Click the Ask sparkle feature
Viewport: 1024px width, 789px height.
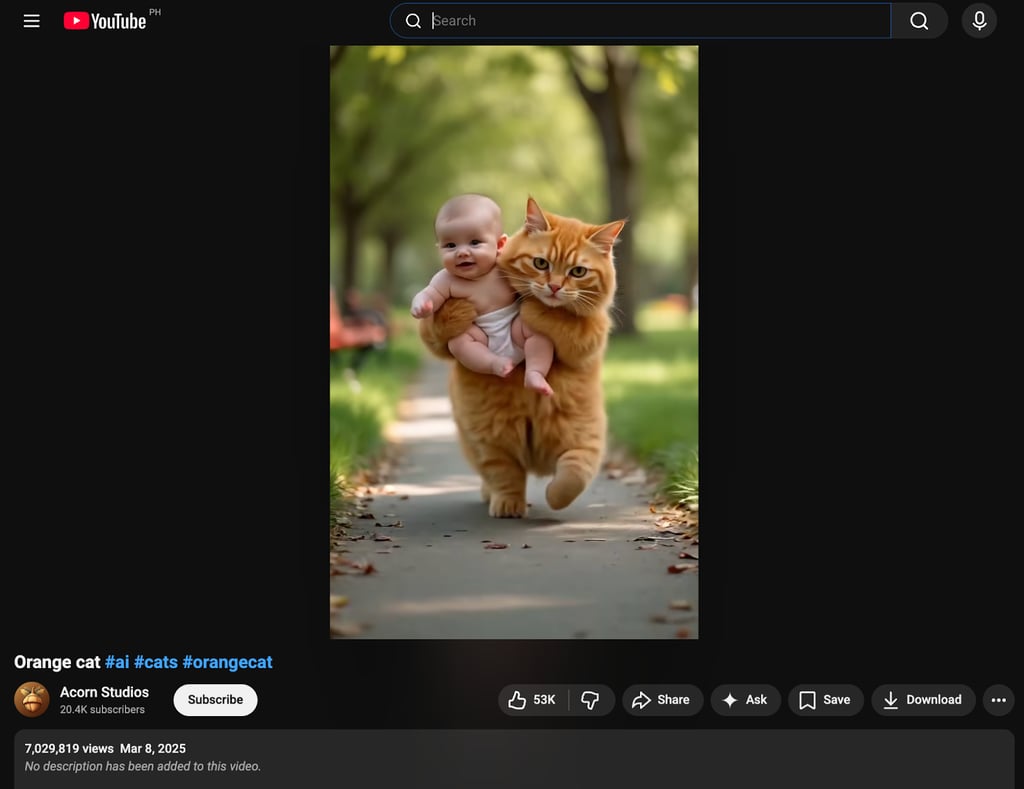[x=745, y=700]
